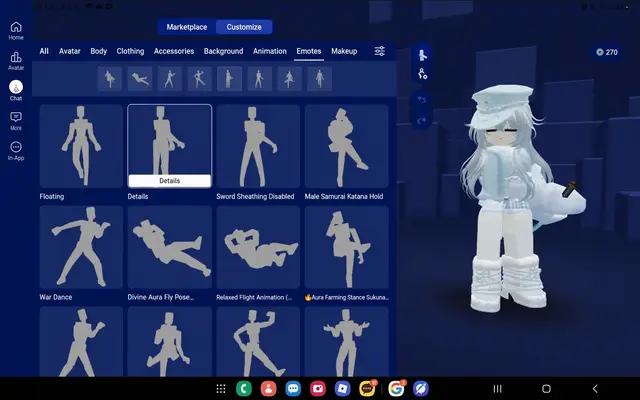Tap the Android home button

coord(546,389)
